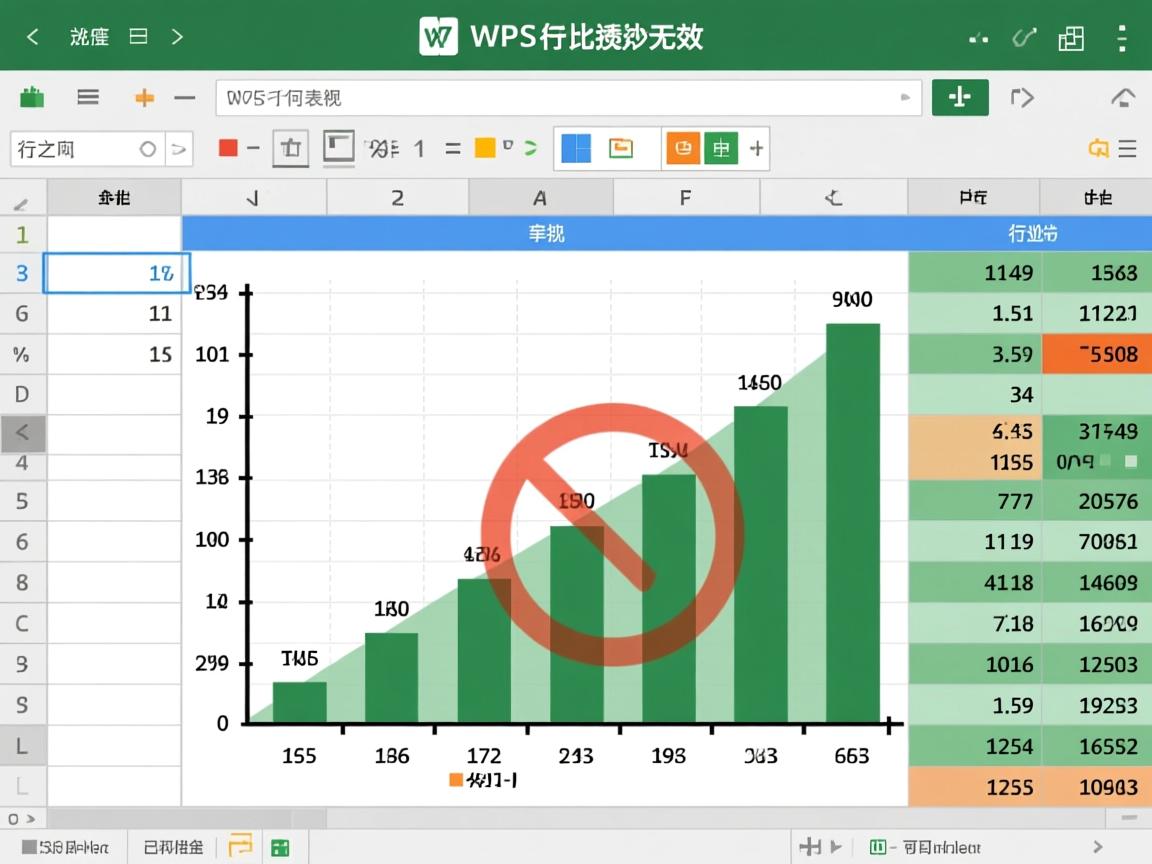1152x864 pixels.
Task: Click the blue grid icon in the toolbar
Action: (575, 147)
